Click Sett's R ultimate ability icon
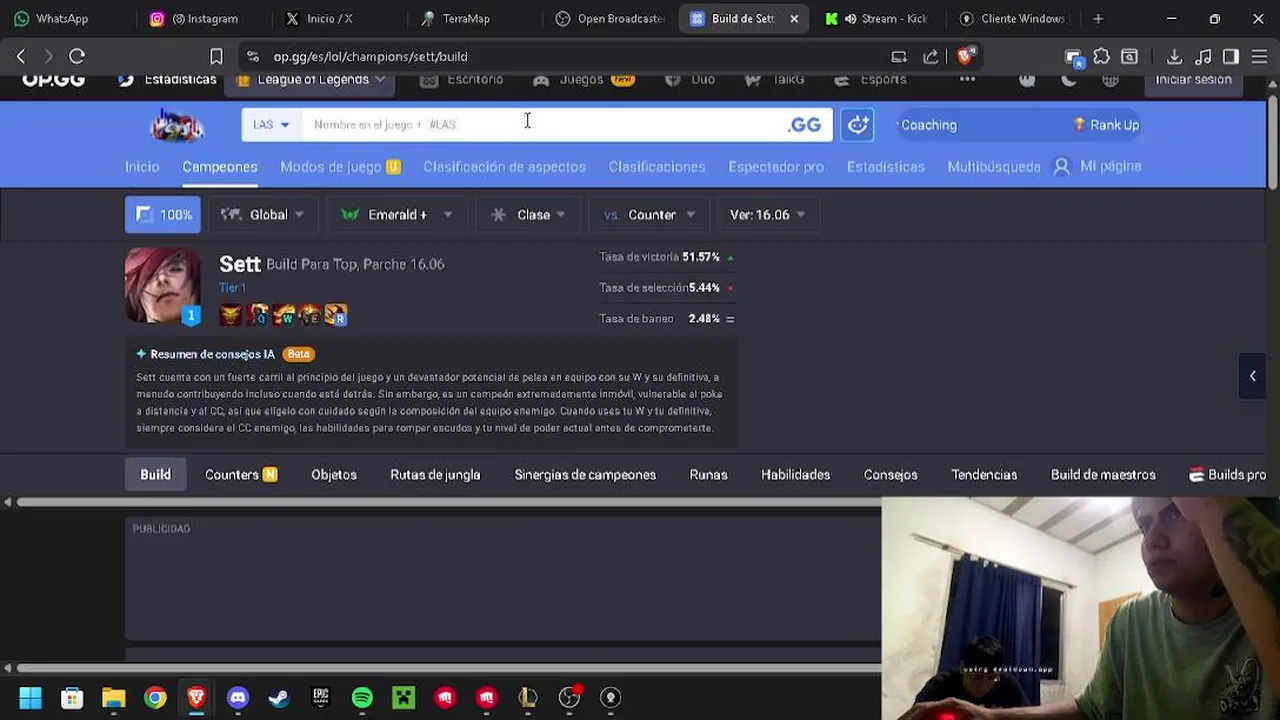The height and width of the screenshot is (720, 1280). click(336, 315)
